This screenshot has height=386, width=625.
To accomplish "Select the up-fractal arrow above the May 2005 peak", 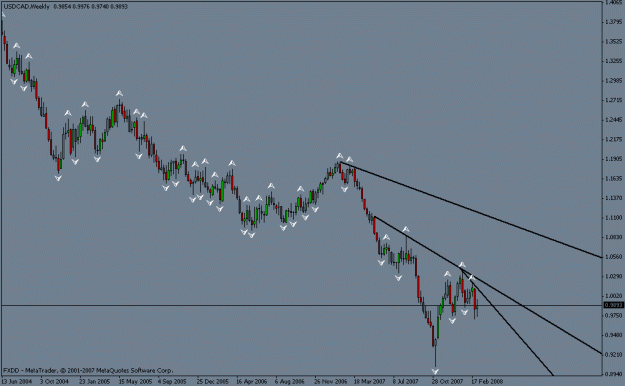I will pos(120,93).
